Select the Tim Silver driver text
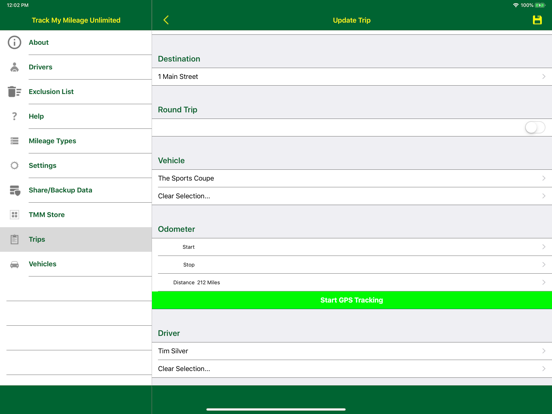552x414 pixels. tap(173, 351)
